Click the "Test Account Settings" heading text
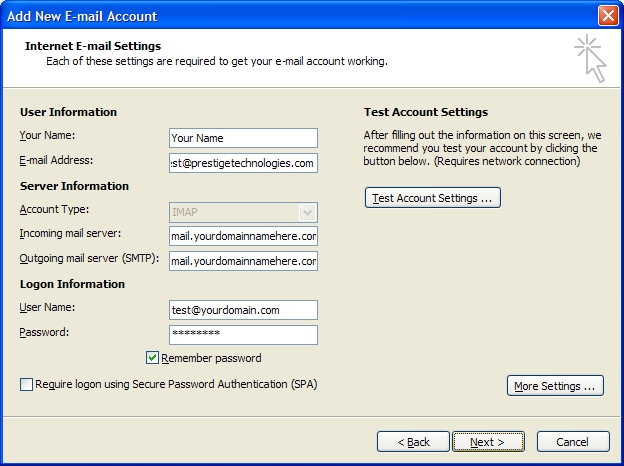624x466 pixels. tap(426, 112)
